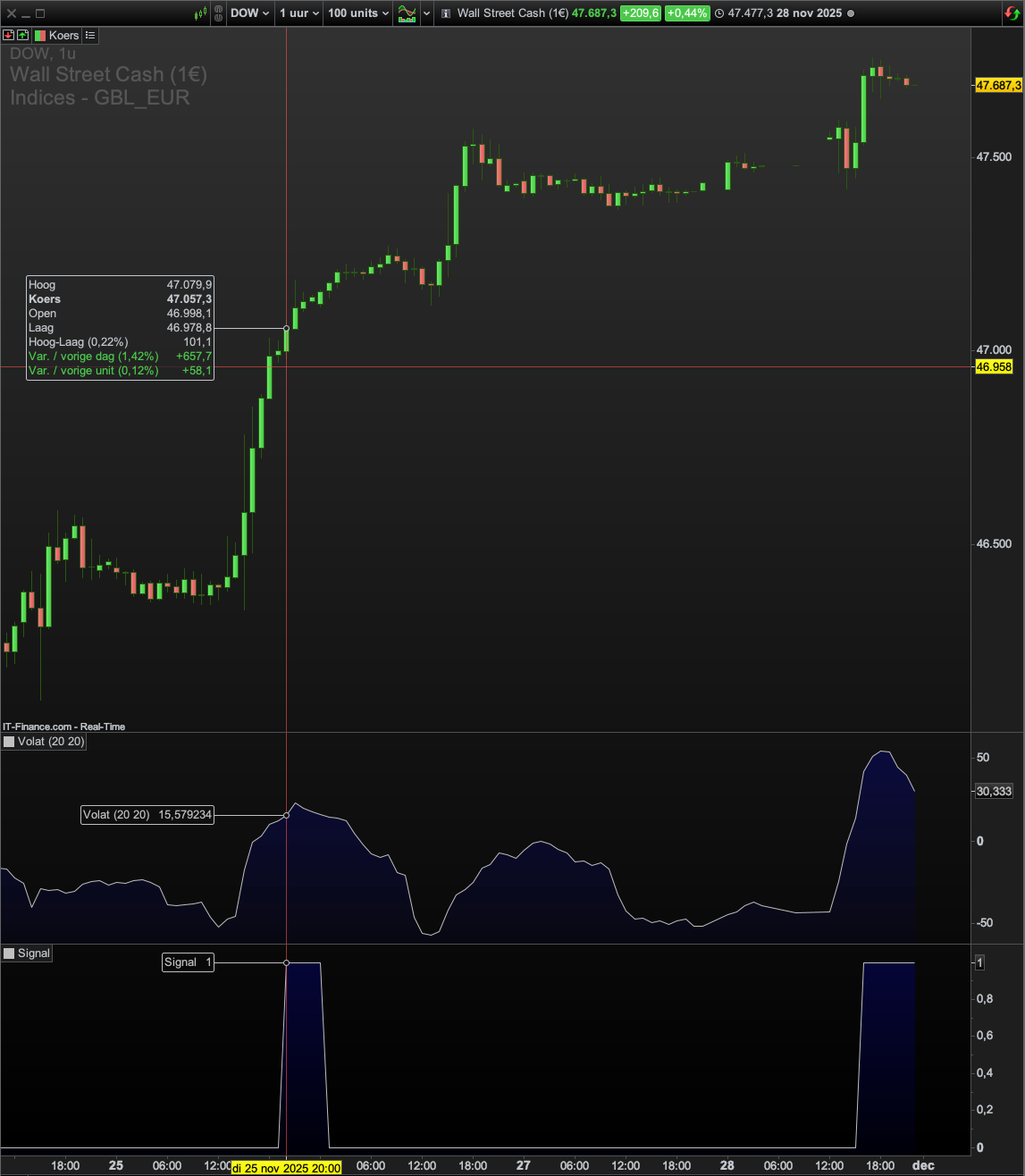Open the '100 units' history dropdown
This screenshot has width=1025, height=1176.
(x=358, y=13)
